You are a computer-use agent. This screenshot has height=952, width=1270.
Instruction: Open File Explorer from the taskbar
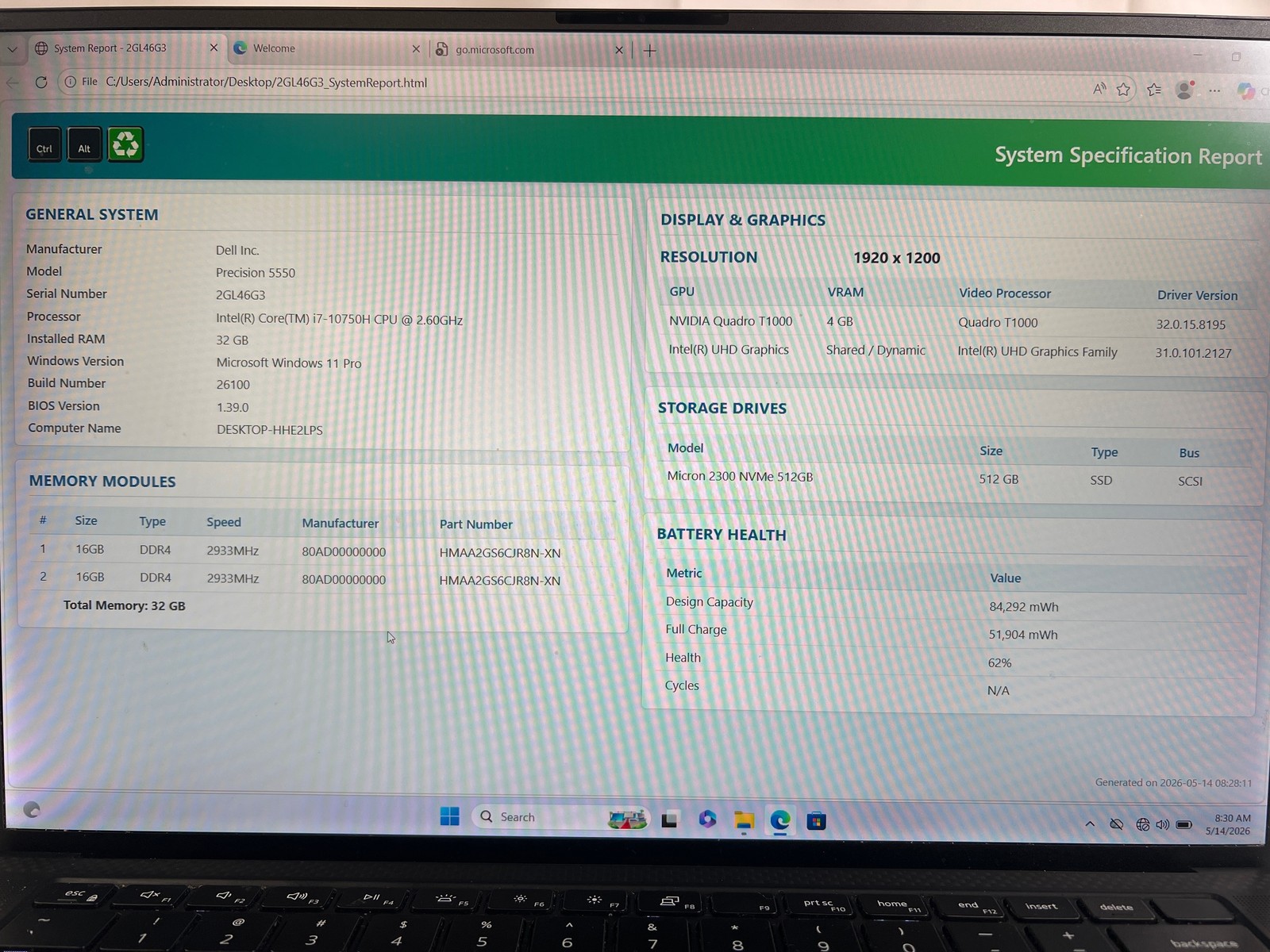[744, 821]
